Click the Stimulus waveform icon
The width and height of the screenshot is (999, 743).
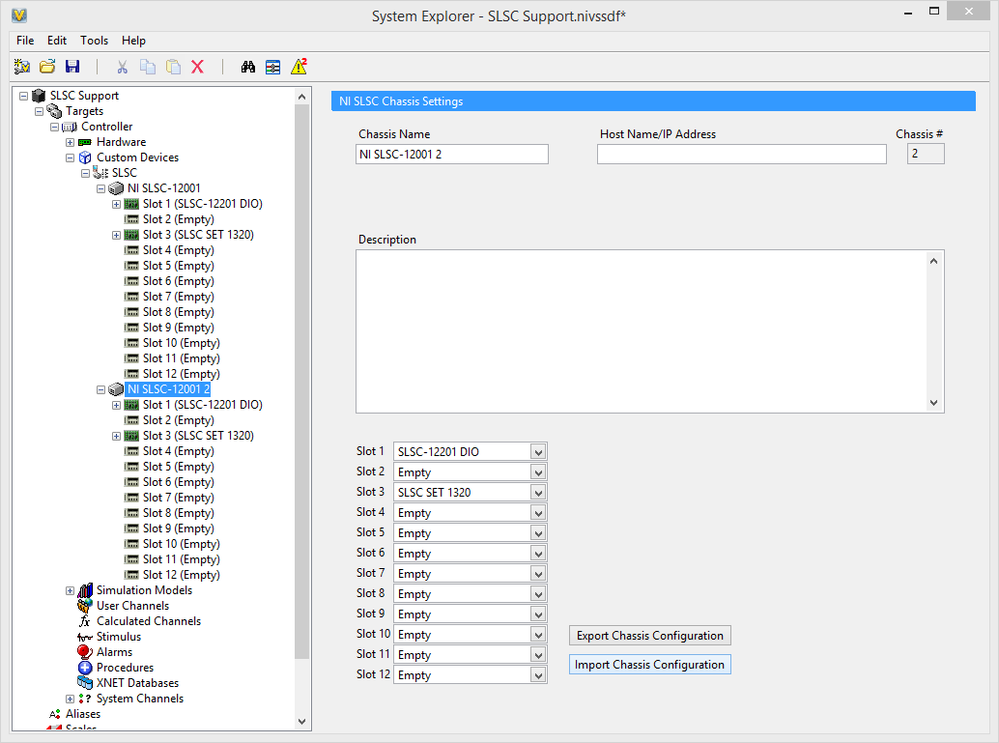point(85,637)
